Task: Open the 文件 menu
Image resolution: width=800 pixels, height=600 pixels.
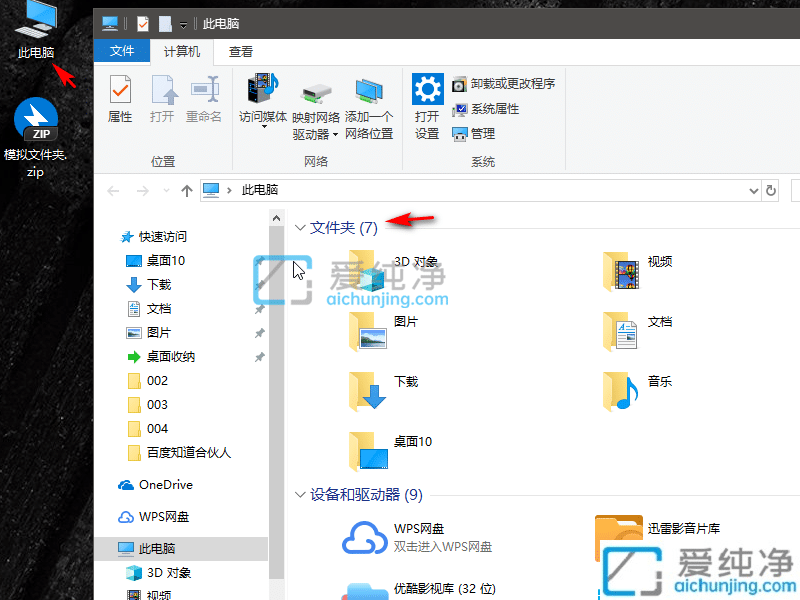Action: pyautogui.click(x=121, y=51)
